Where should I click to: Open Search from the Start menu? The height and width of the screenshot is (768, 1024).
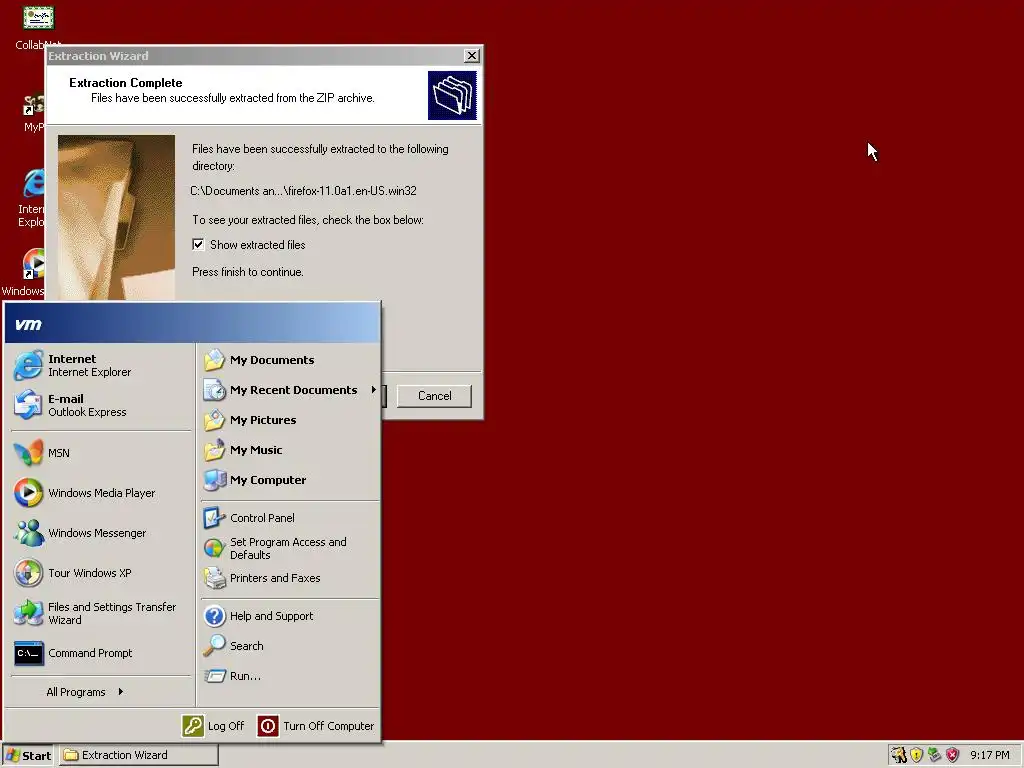(x=289, y=646)
